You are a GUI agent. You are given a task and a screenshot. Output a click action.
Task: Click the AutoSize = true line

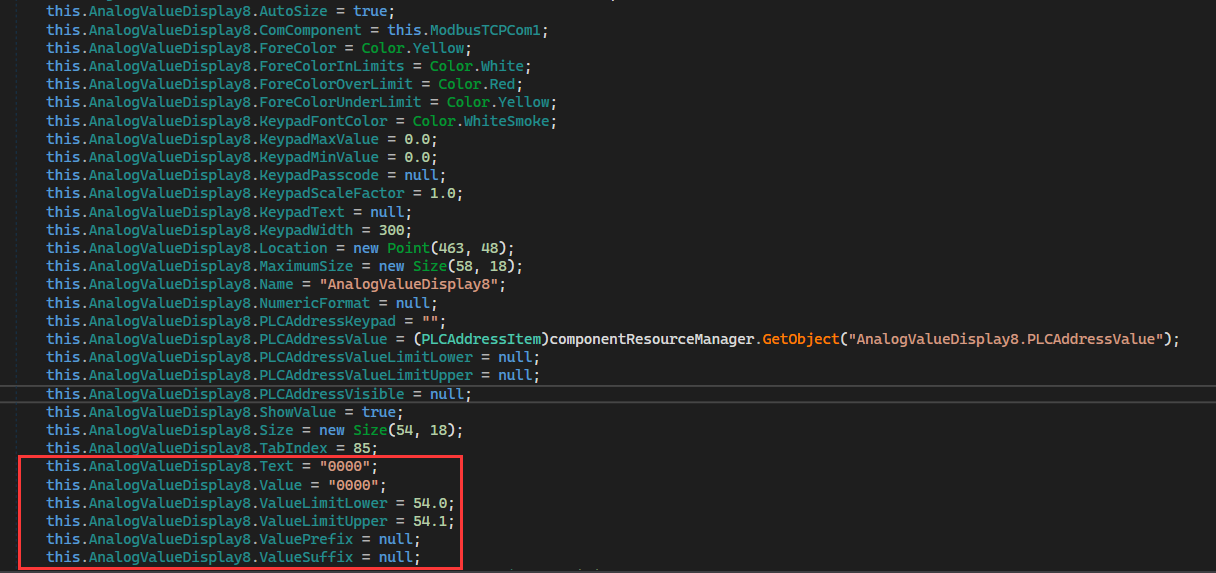click(221, 11)
